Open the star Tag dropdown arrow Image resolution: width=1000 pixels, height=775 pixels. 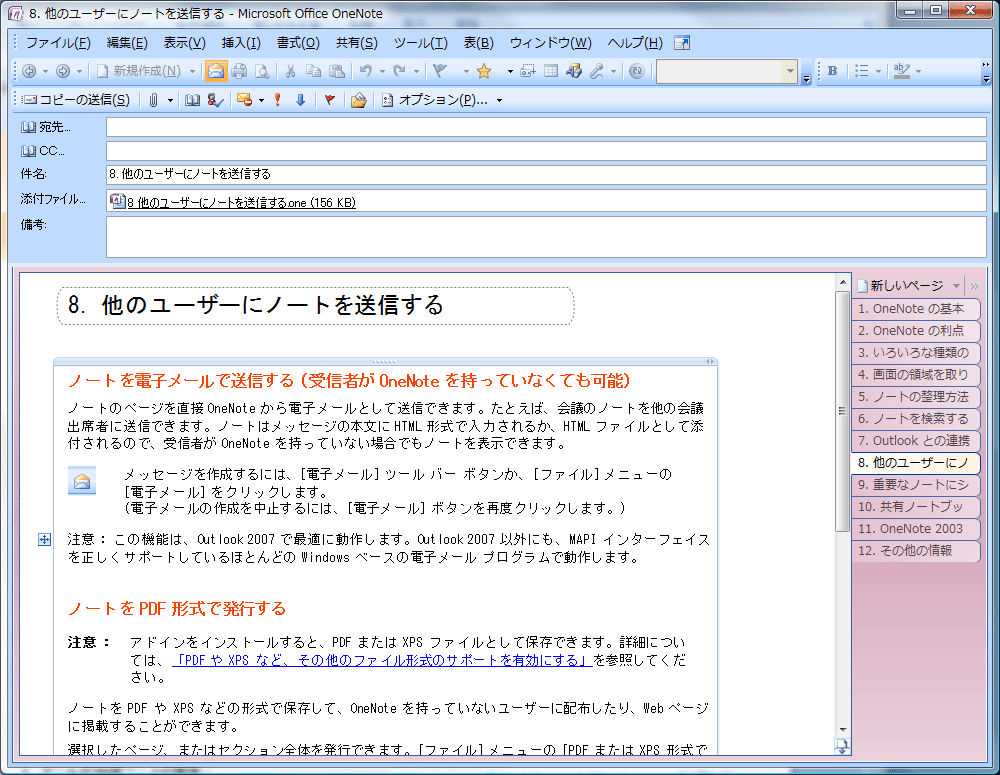pos(510,71)
